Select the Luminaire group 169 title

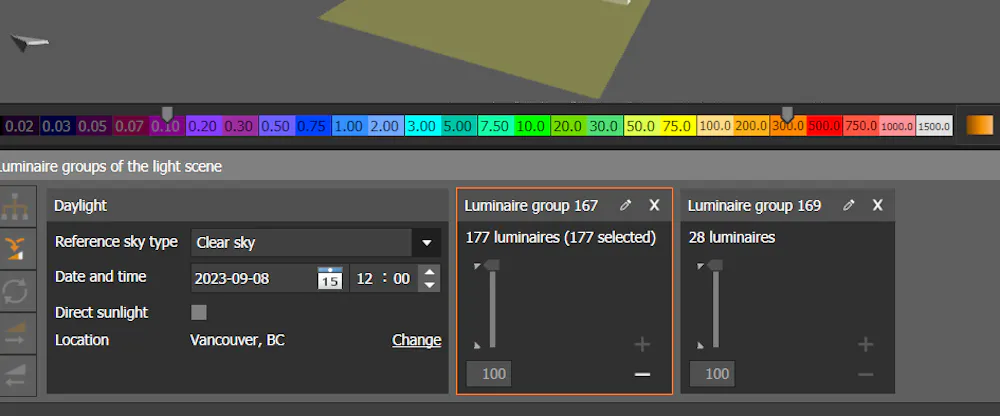coord(754,205)
